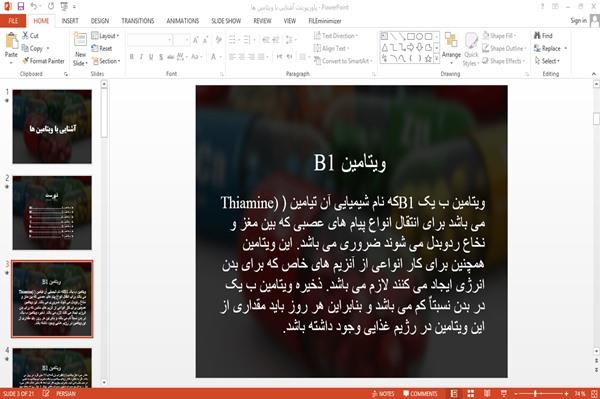Switch to the TRANSITIONS tab
The width and height of the screenshot is (600, 399).
[138, 21]
